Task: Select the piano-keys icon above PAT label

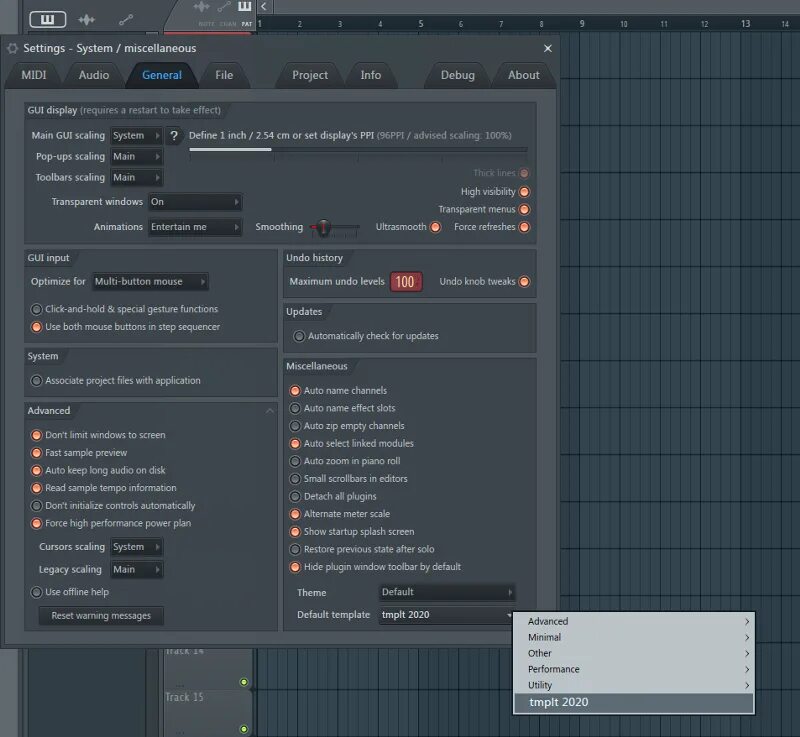Action: point(245,6)
